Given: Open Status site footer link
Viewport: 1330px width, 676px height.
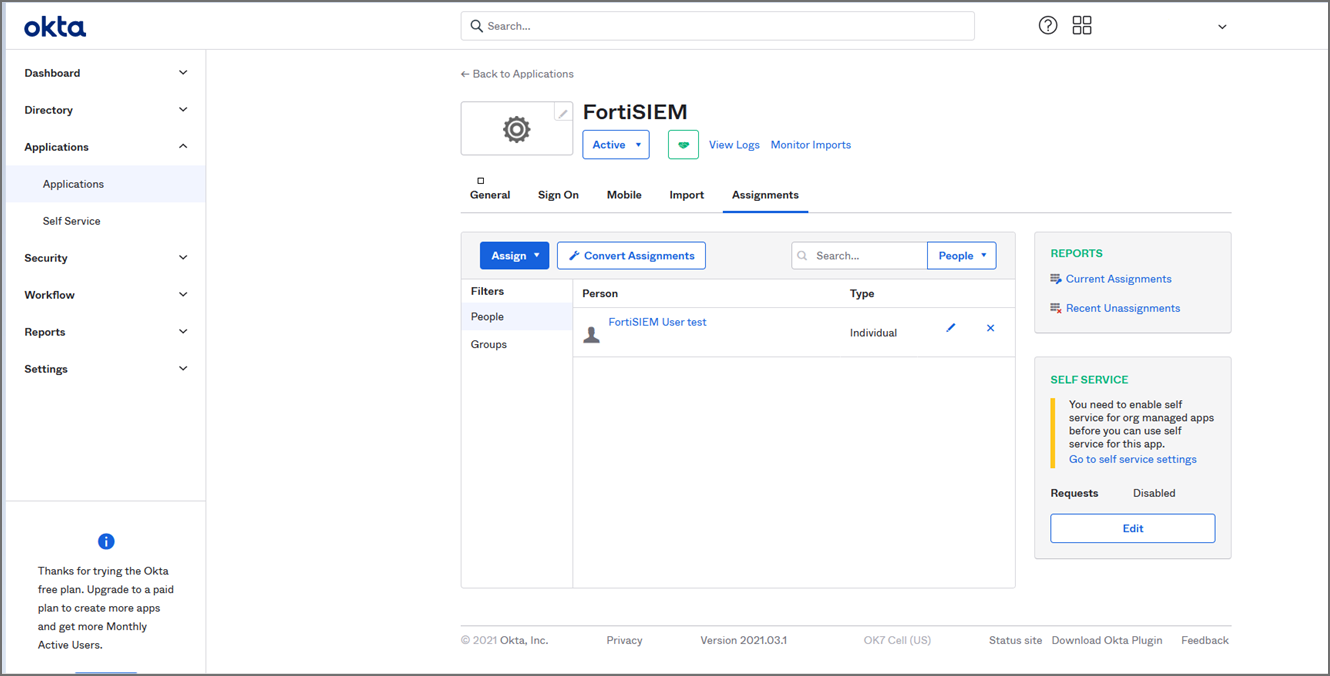Looking at the screenshot, I should [x=1015, y=640].
